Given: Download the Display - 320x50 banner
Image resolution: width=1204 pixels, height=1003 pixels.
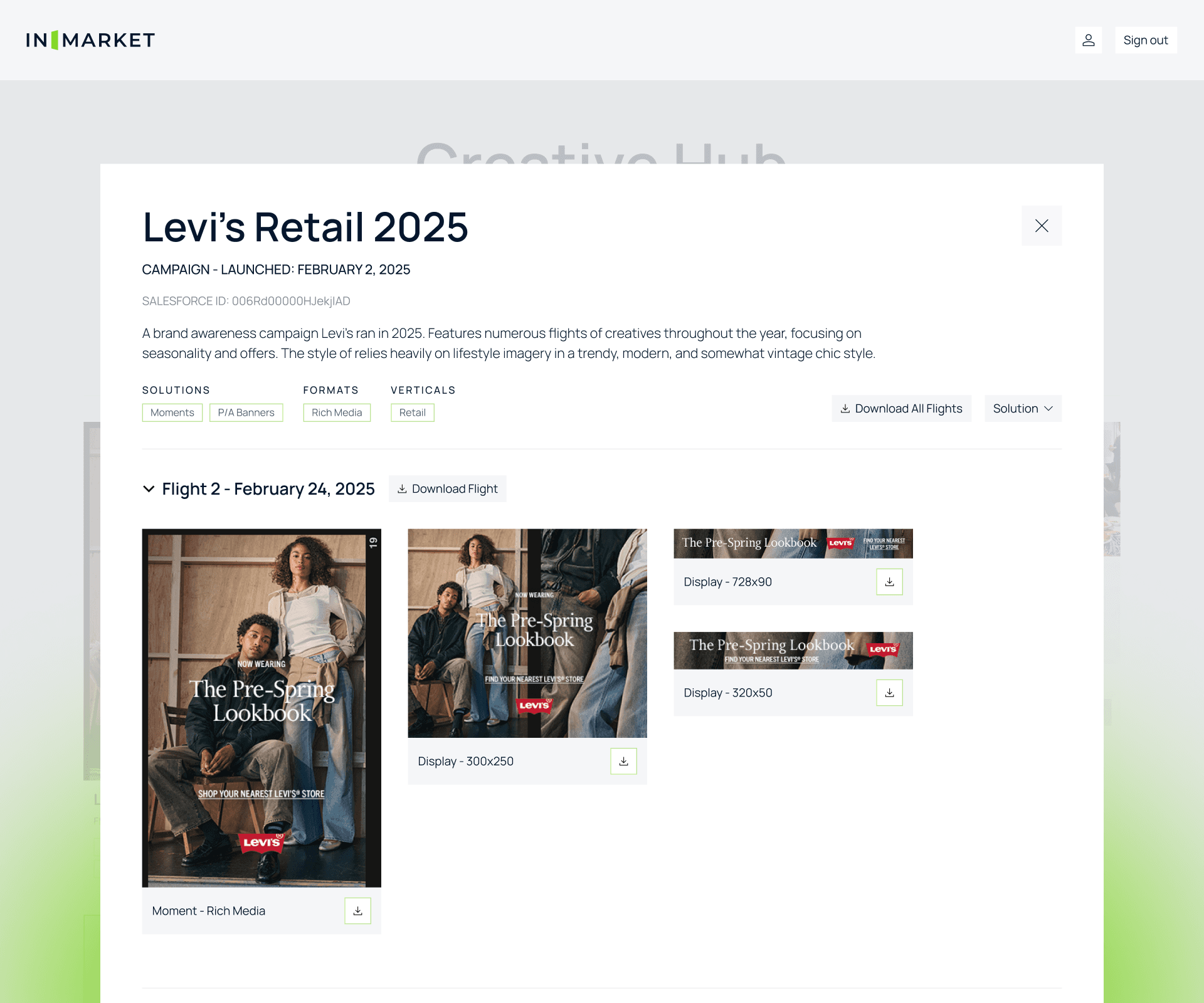Looking at the screenshot, I should (889, 693).
